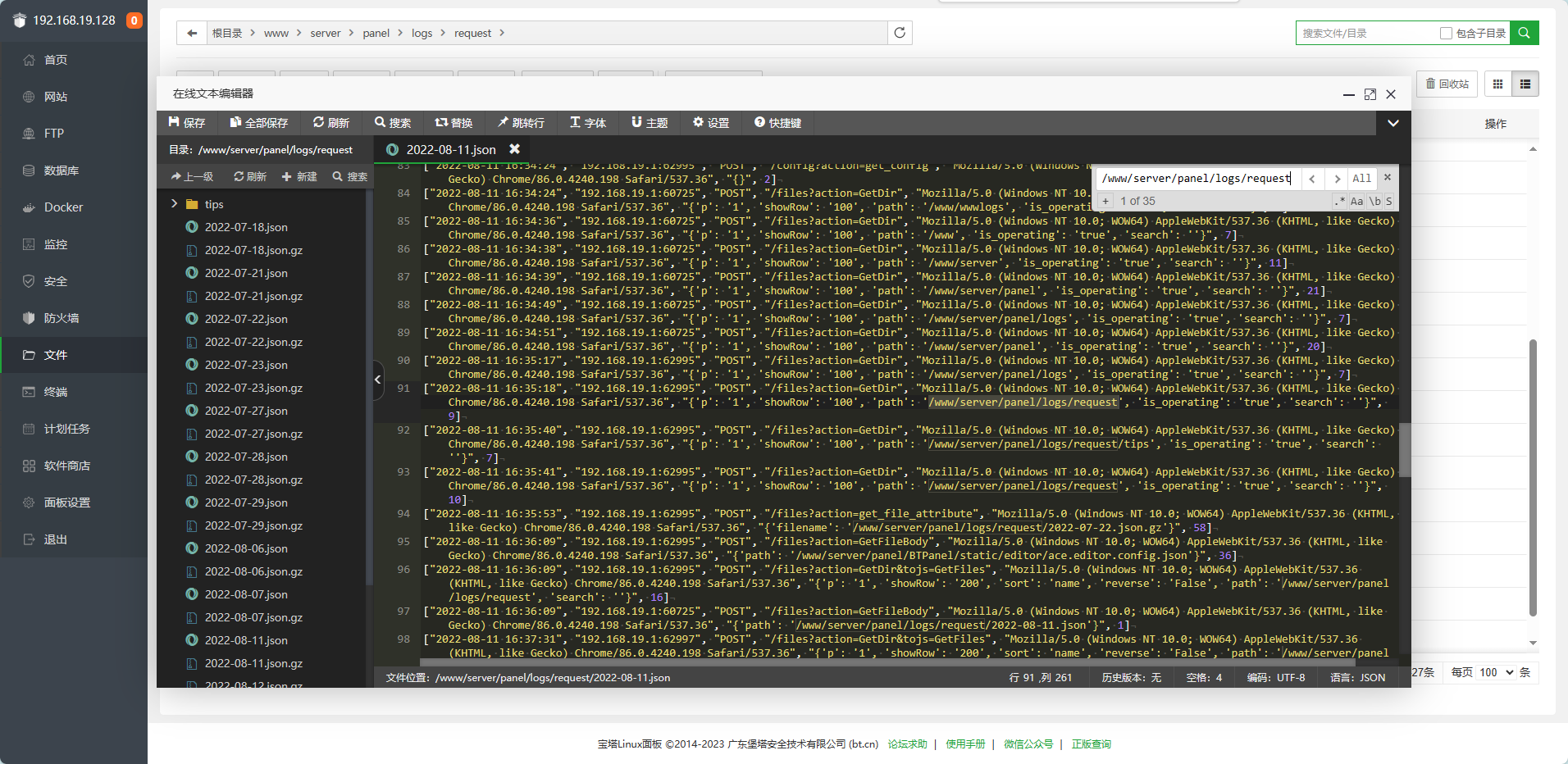
Task: Open the per-page count dropdown showing 100
Action: coord(1496,672)
